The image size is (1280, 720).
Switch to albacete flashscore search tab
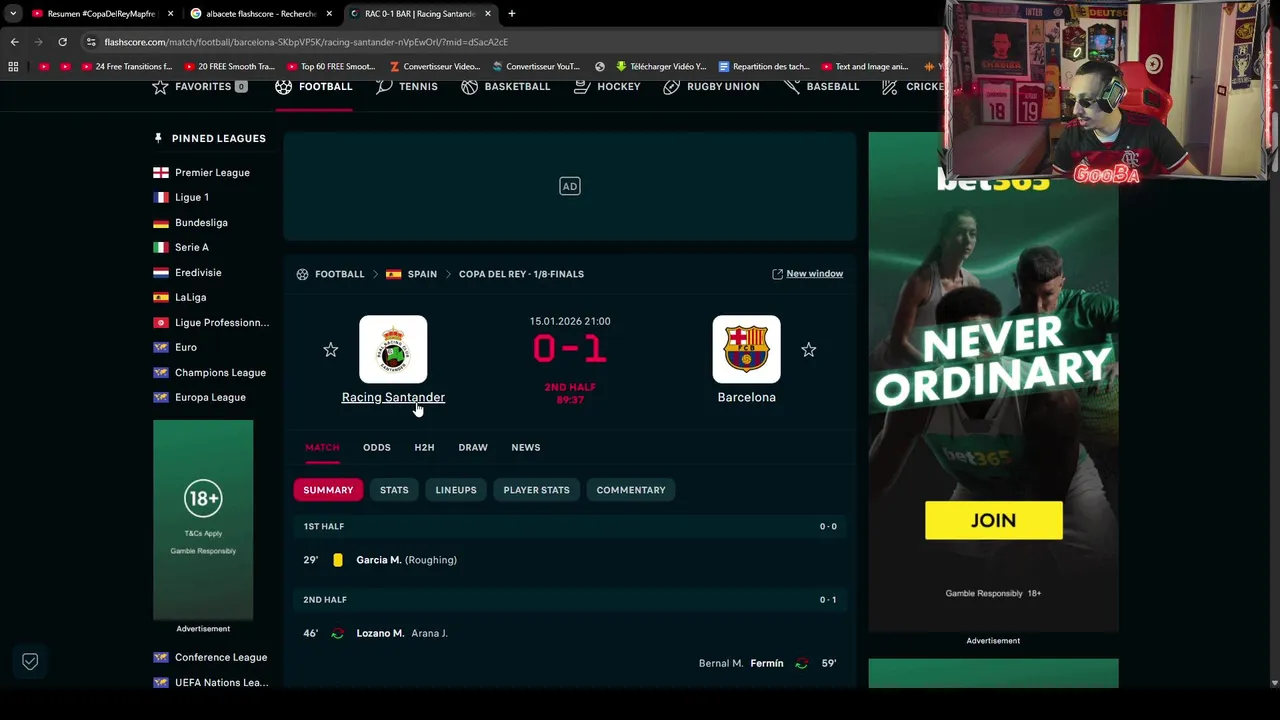261,14
